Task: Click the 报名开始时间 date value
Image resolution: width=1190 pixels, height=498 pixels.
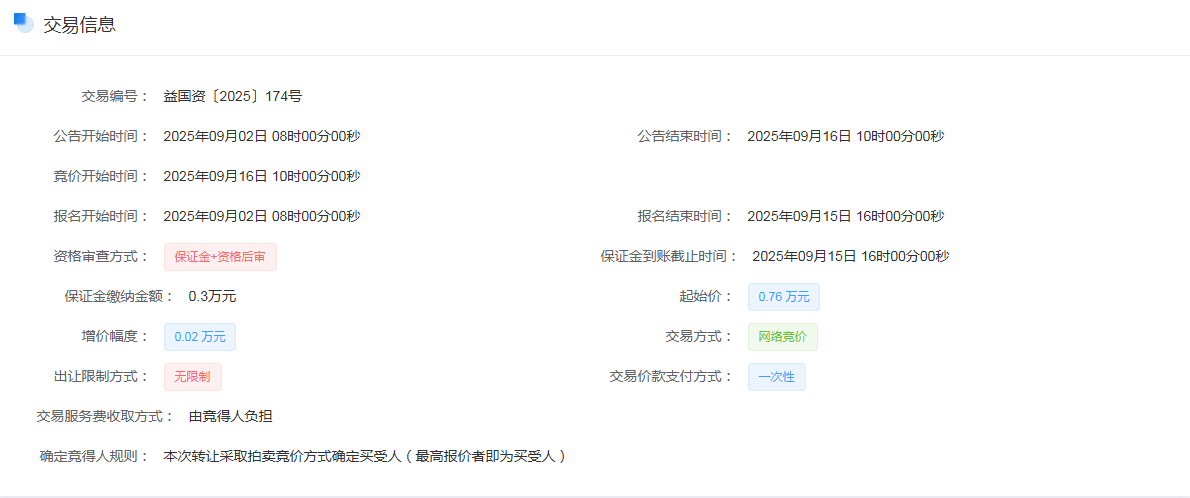Action: click(262, 216)
